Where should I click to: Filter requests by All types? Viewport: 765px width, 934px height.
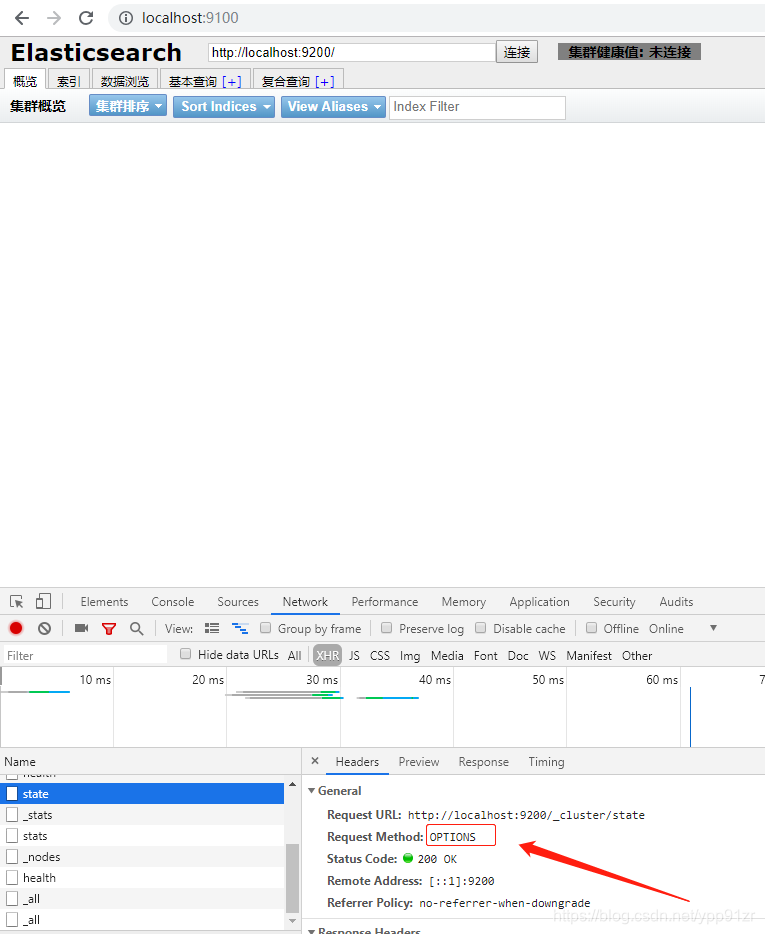pyautogui.click(x=294, y=655)
